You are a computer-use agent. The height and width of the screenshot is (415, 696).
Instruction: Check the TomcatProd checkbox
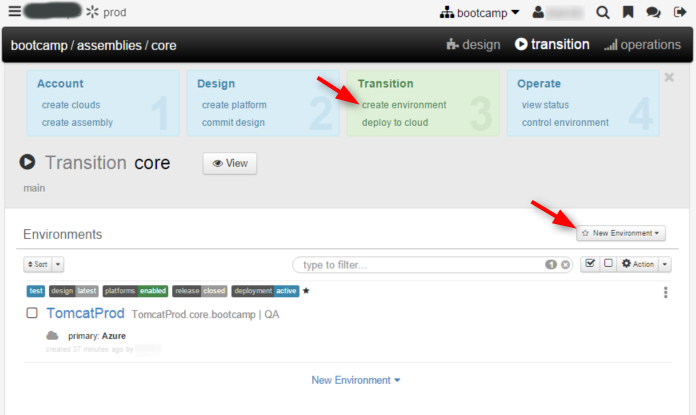[x=32, y=313]
